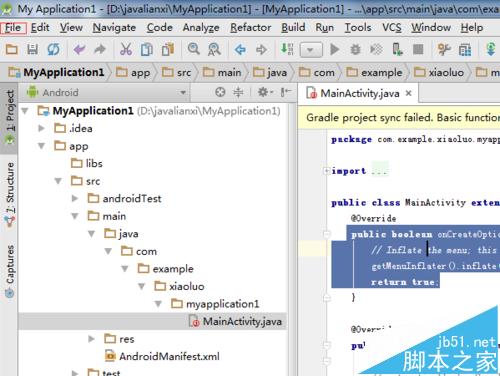Click the Undo arrow icon
Viewport: 500px width, 376px height.
tap(79, 50)
